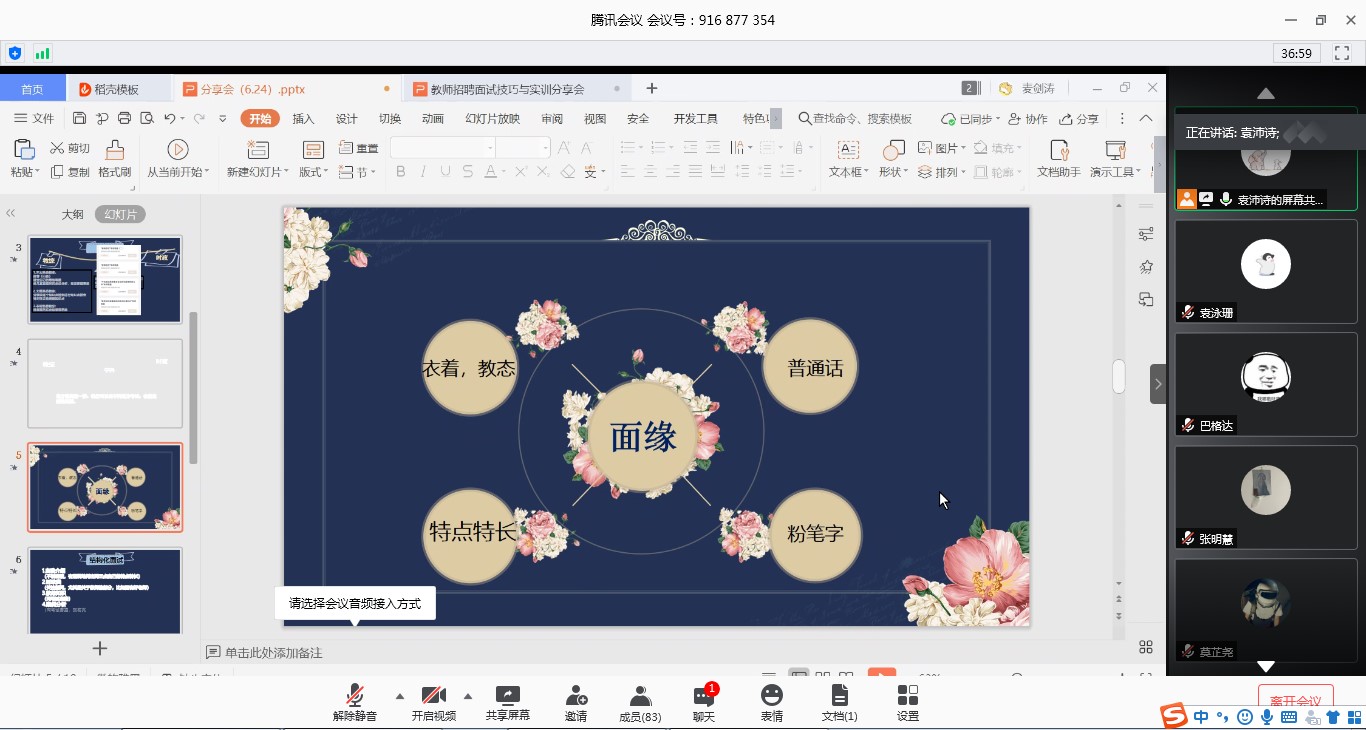Viewport: 1366px width, 730px height.
Task: Insert a text box (文本框)
Action: pyautogui.click(x=847, y=151)
